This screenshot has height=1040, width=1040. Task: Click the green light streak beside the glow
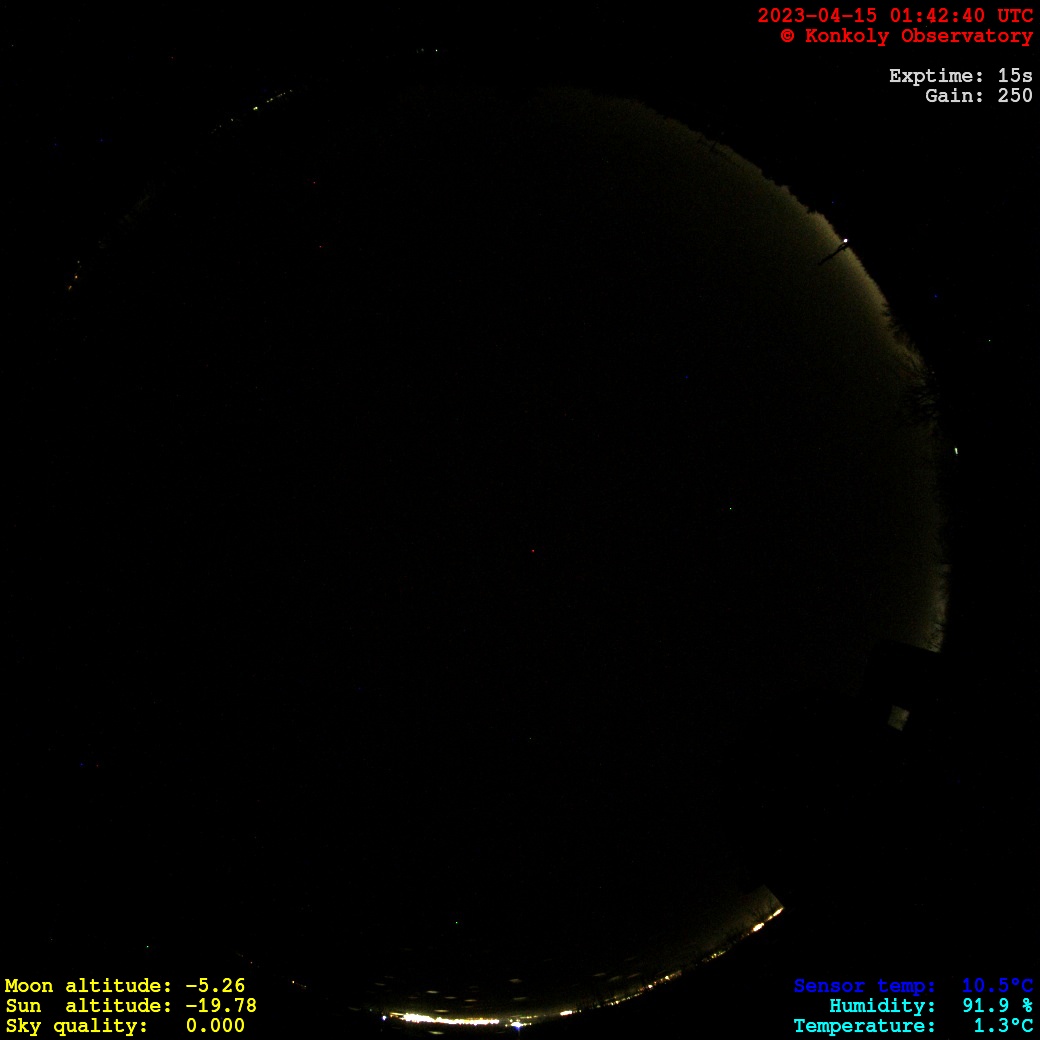(x=955, y=451)
